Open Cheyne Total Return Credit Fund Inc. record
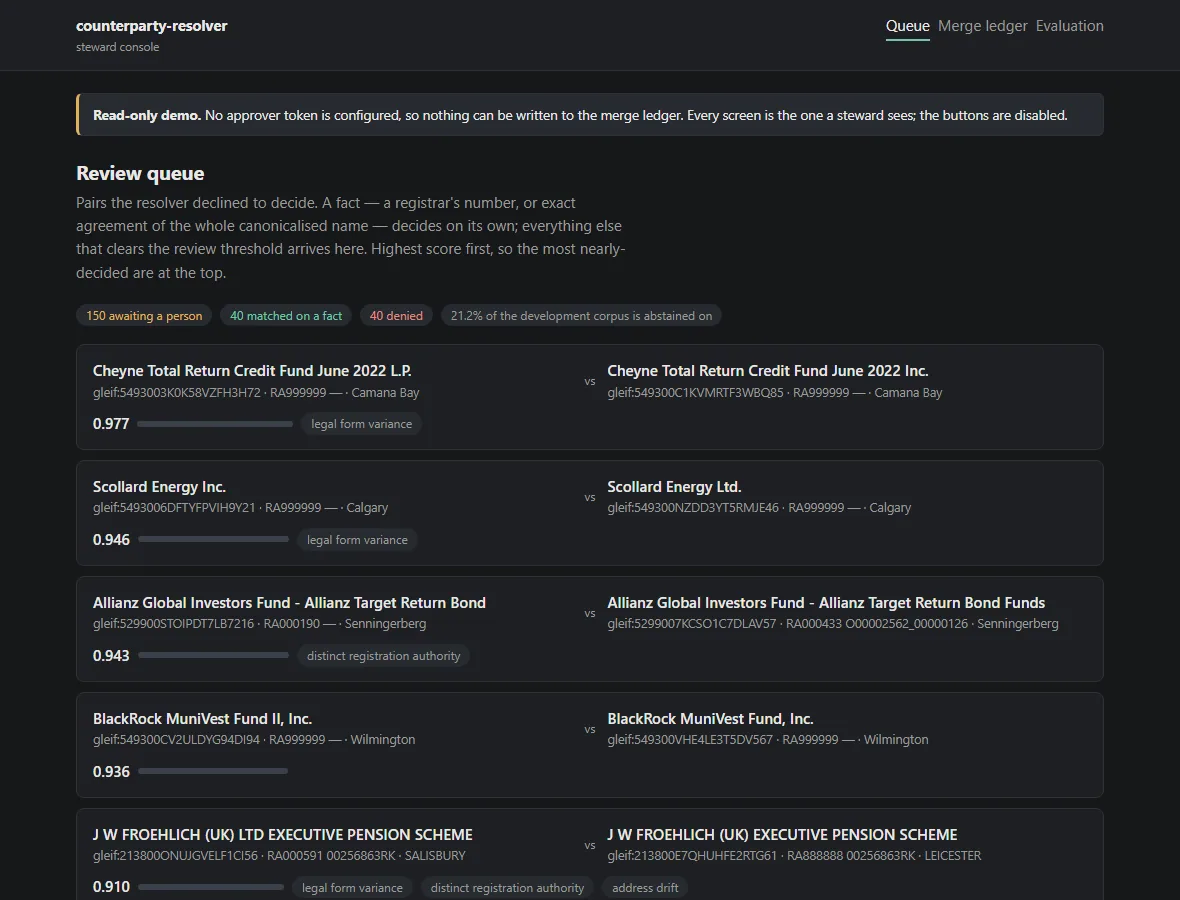1180x900 pixels. [x=768, y=371]
